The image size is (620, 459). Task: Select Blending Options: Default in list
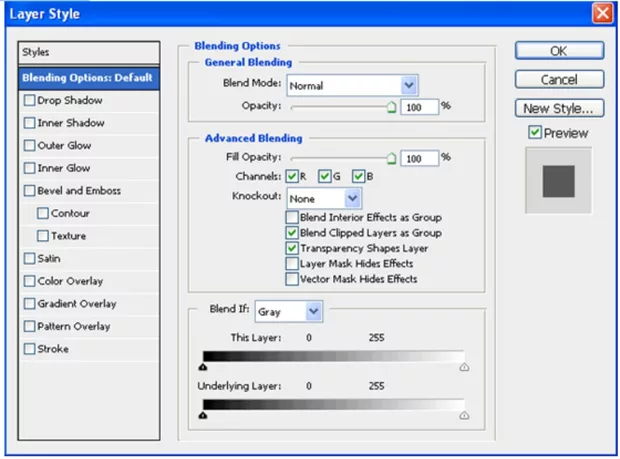pos(89,77)
